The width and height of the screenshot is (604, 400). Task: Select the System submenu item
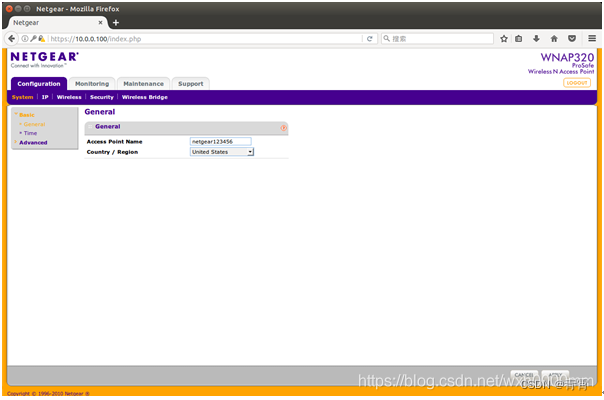click(22, 97)
